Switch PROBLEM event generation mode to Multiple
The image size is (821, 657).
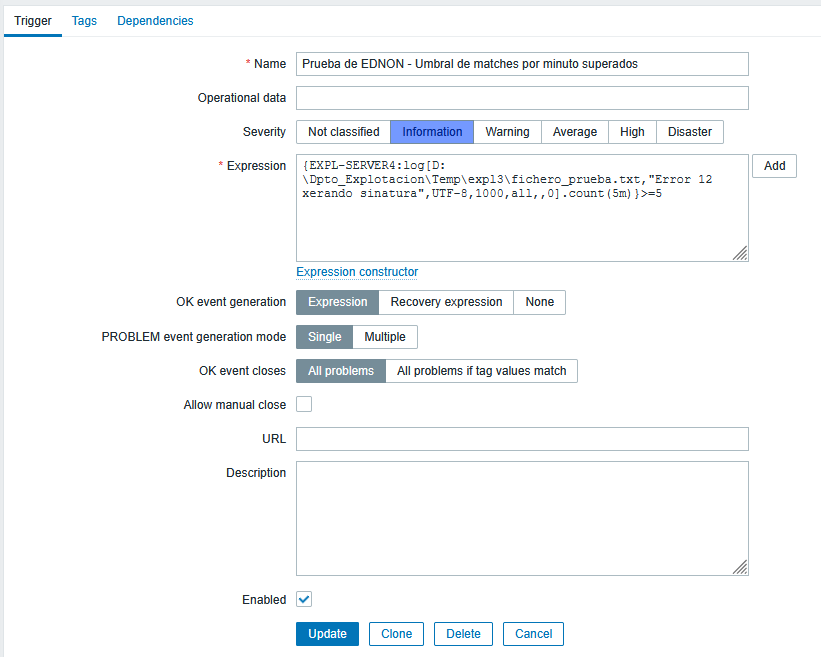coord(385,337)
